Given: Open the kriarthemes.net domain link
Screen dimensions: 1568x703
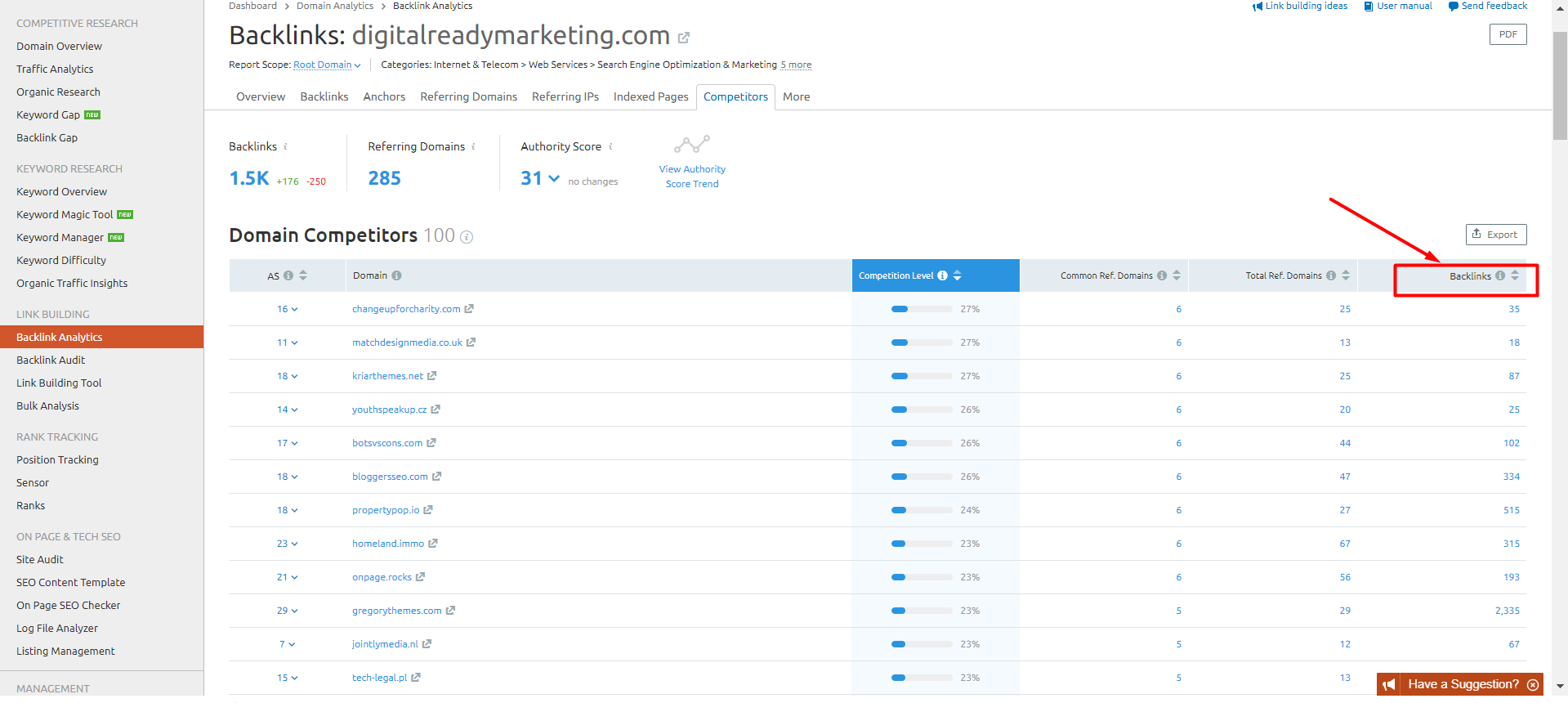Looking at the screenshot, I should [387, 376].
